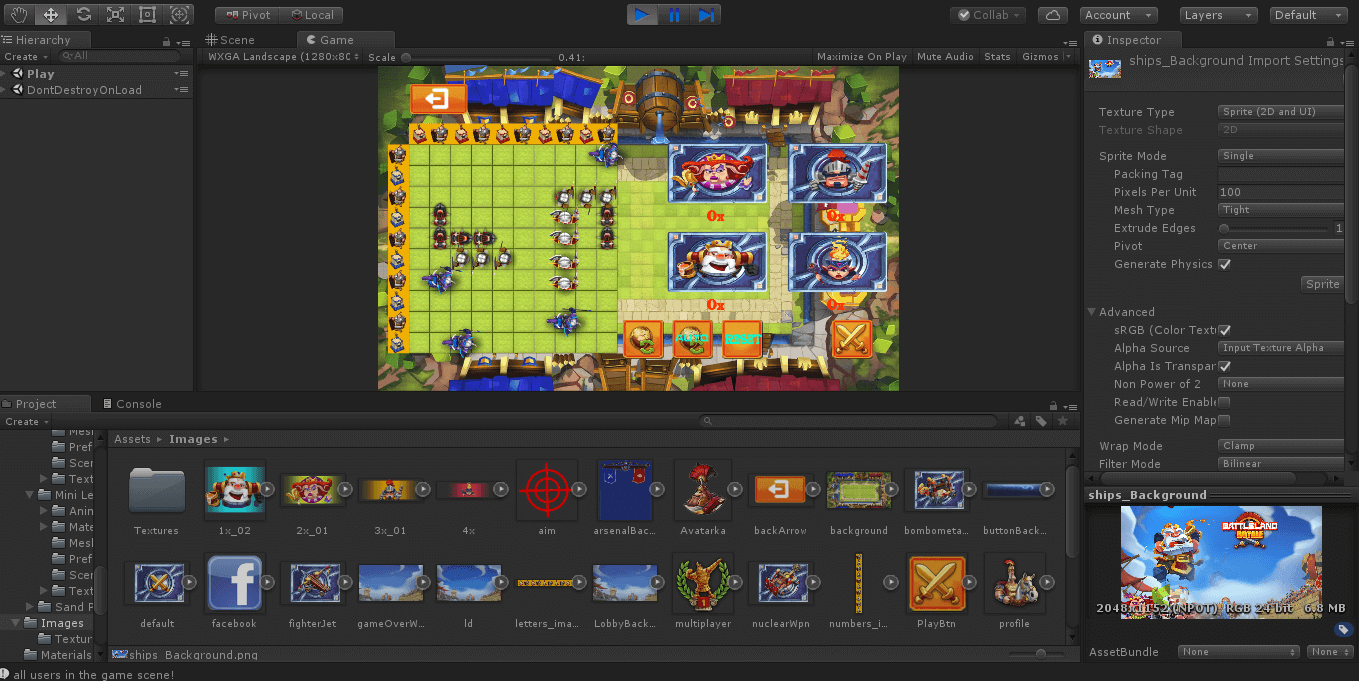
Task: Open the game resolution WXGA Landscape dropdown
Action: point(282,57)
